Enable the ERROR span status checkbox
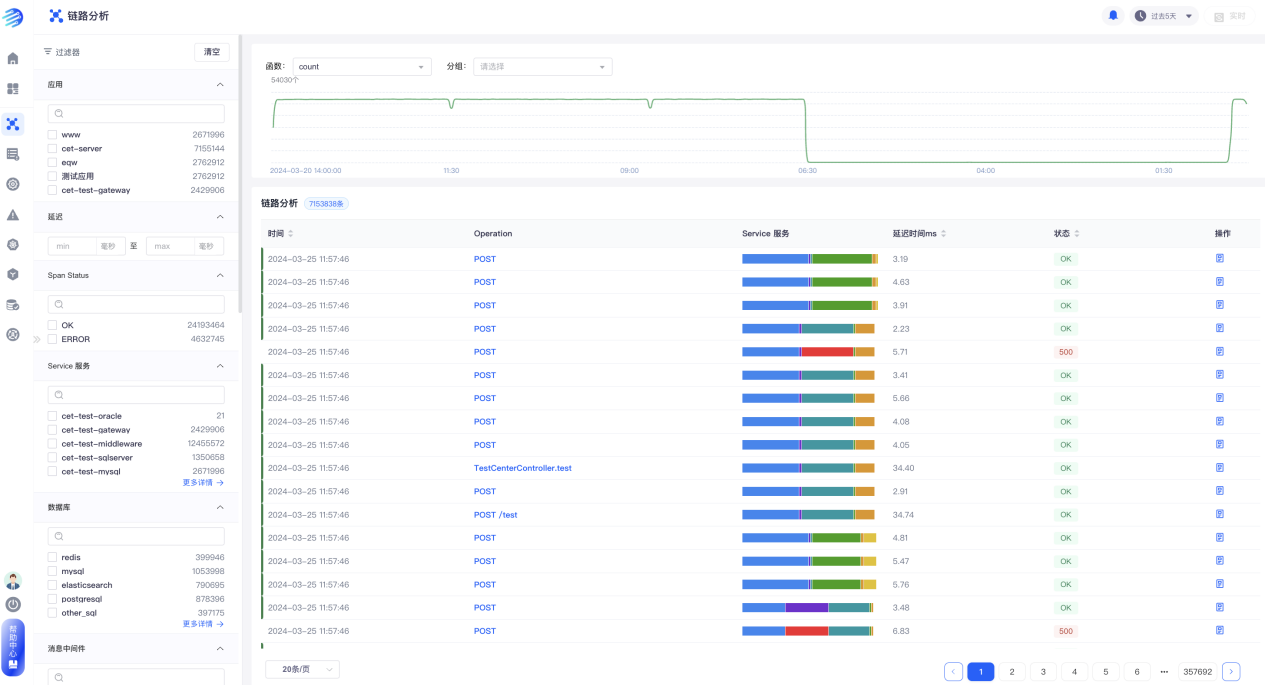1265x685 pixels. coord(52,339)
